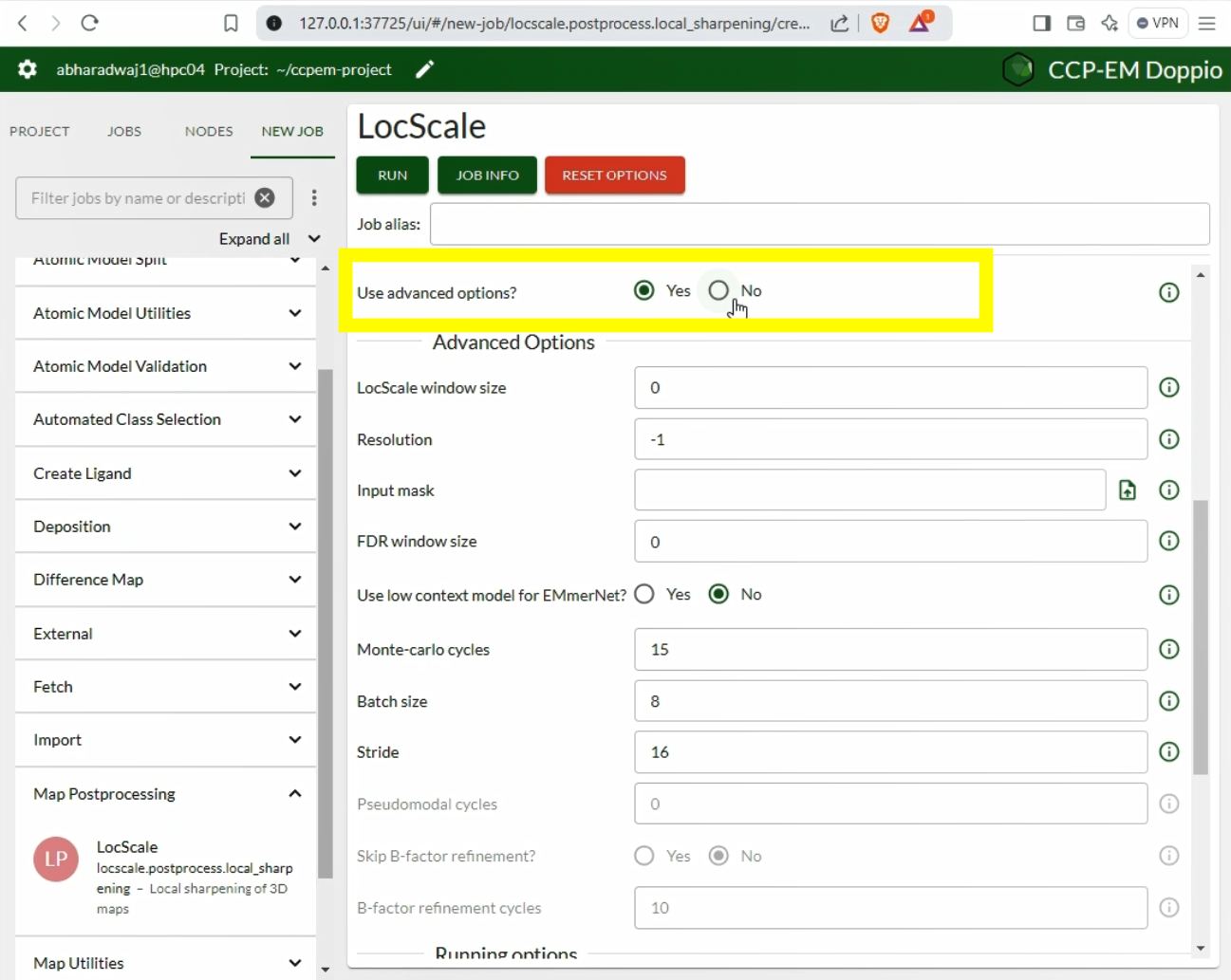
Task: Collapse Map Postprocessing category
Action: 165,794
